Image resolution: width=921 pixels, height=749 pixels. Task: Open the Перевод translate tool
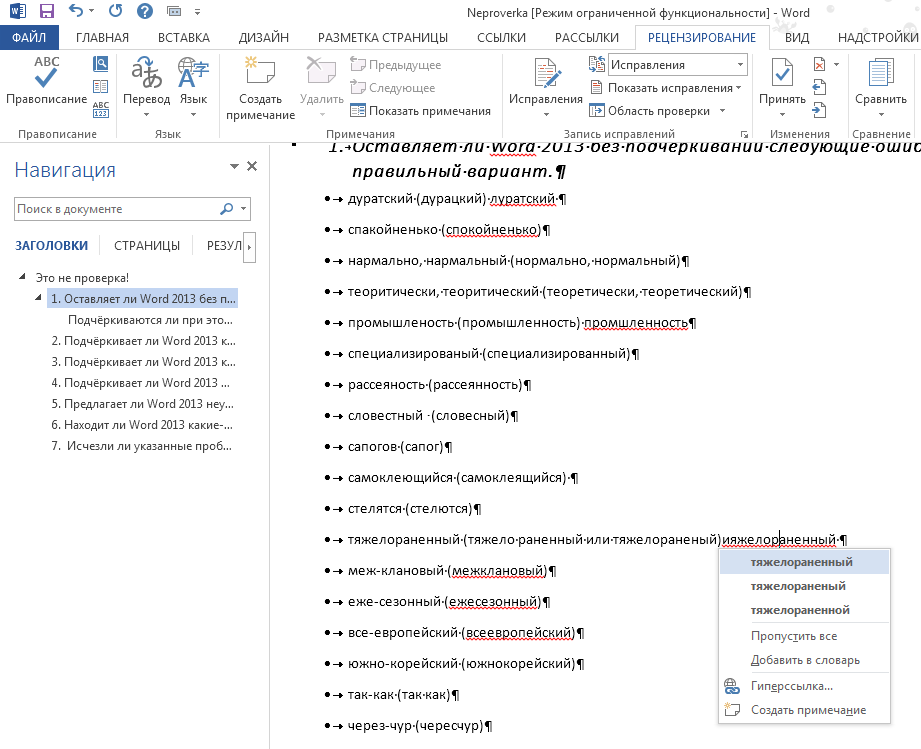pos(146,87)
